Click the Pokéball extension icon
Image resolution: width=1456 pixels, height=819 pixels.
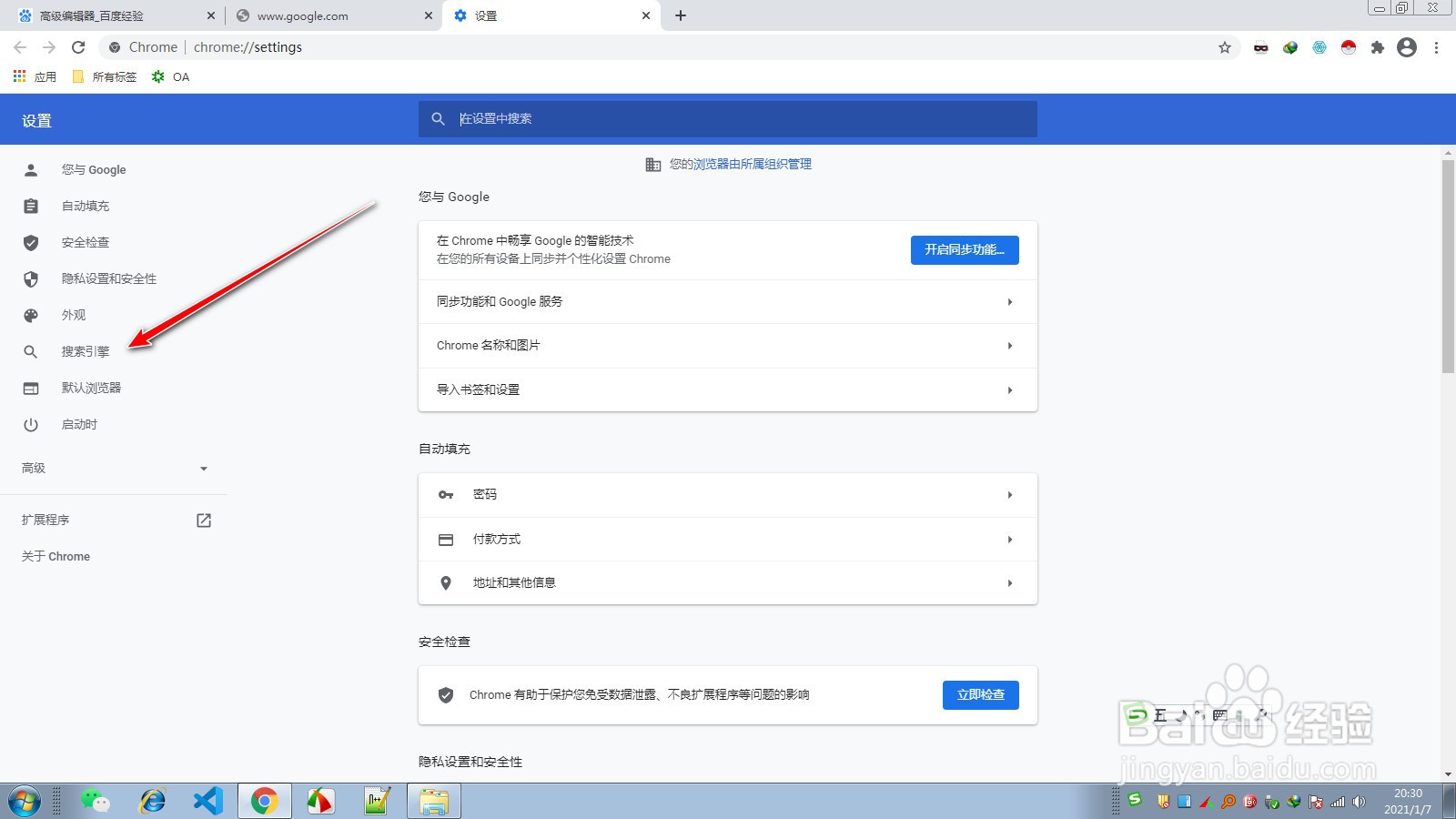1350,47
